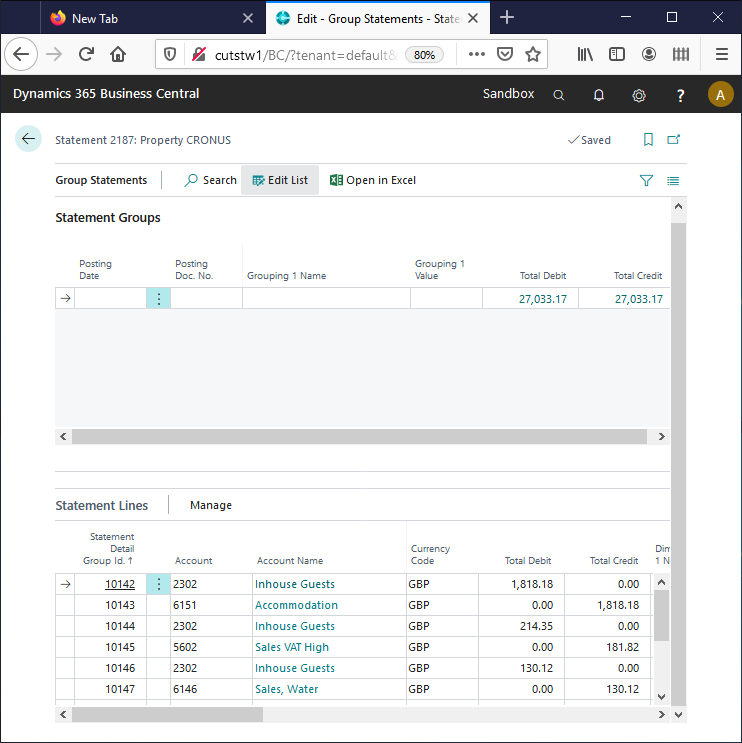Click the Grouping 1 Name column header
Viewport: 742px width, 743px height.
(x=286, y=276)
